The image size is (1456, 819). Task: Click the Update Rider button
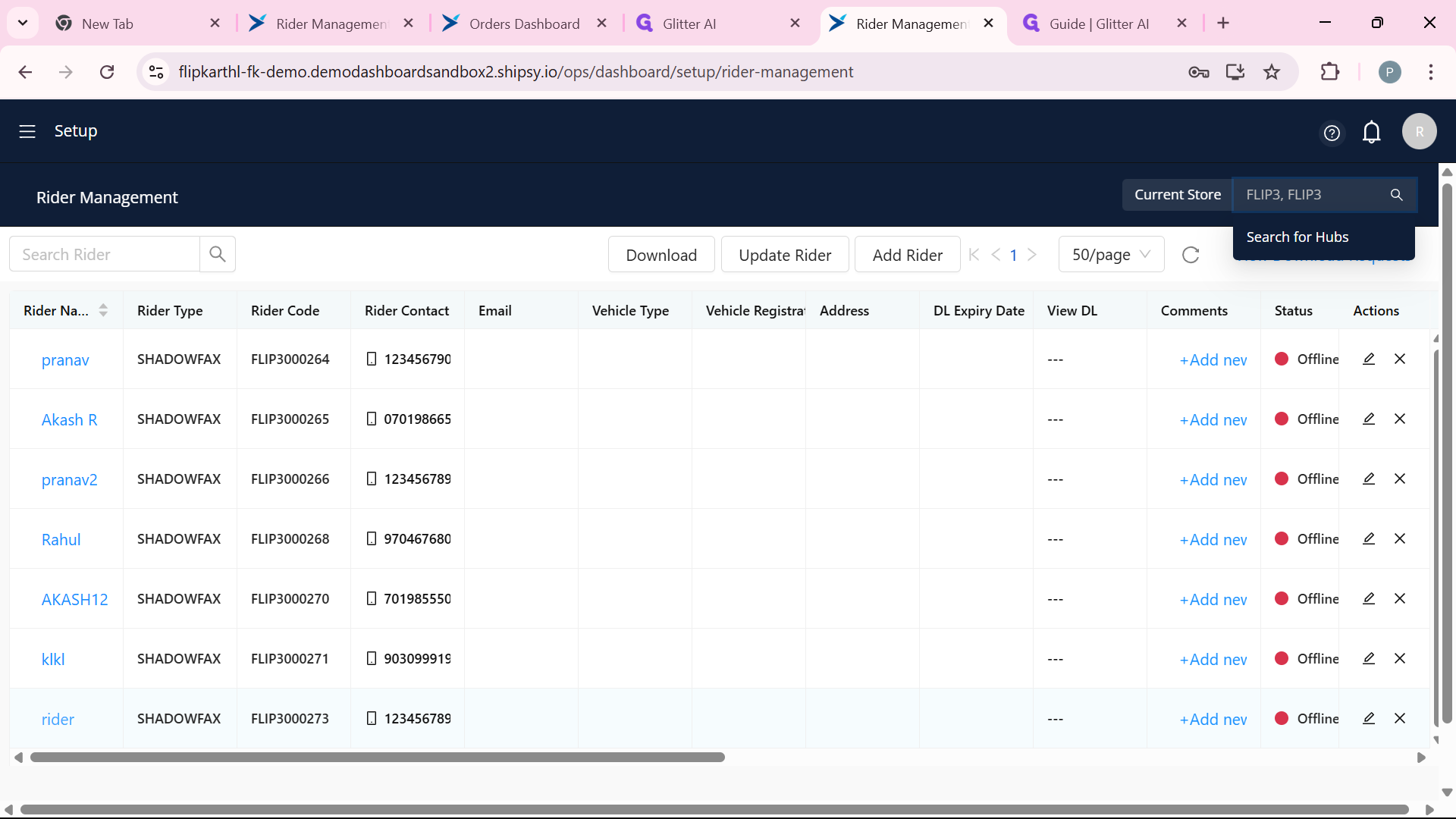pos(785,255)
